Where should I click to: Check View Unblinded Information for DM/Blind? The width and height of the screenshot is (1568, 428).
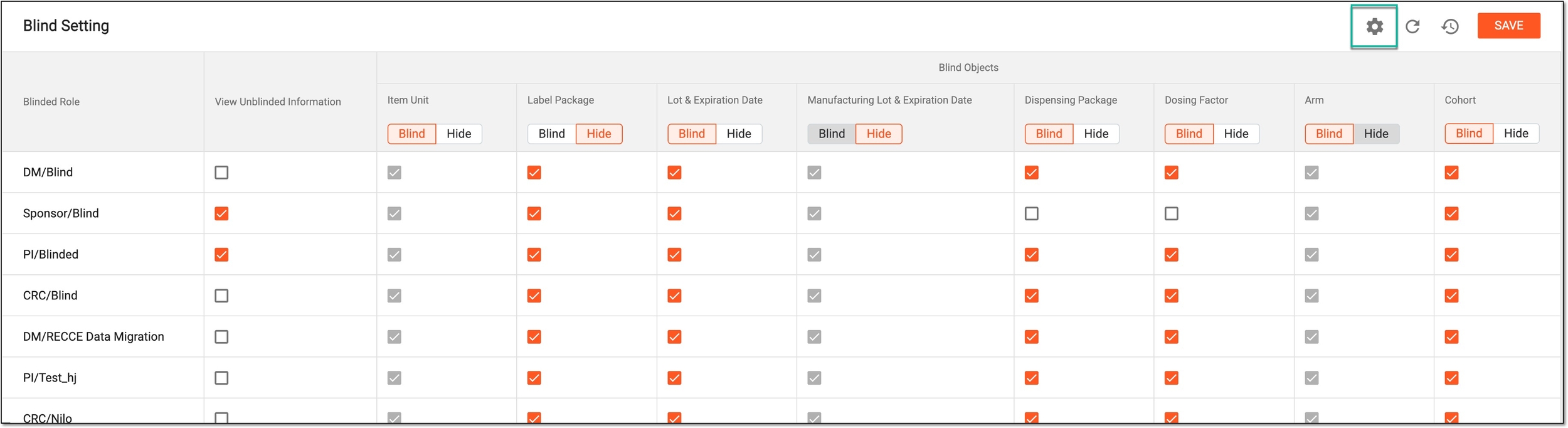coord(221,173)
